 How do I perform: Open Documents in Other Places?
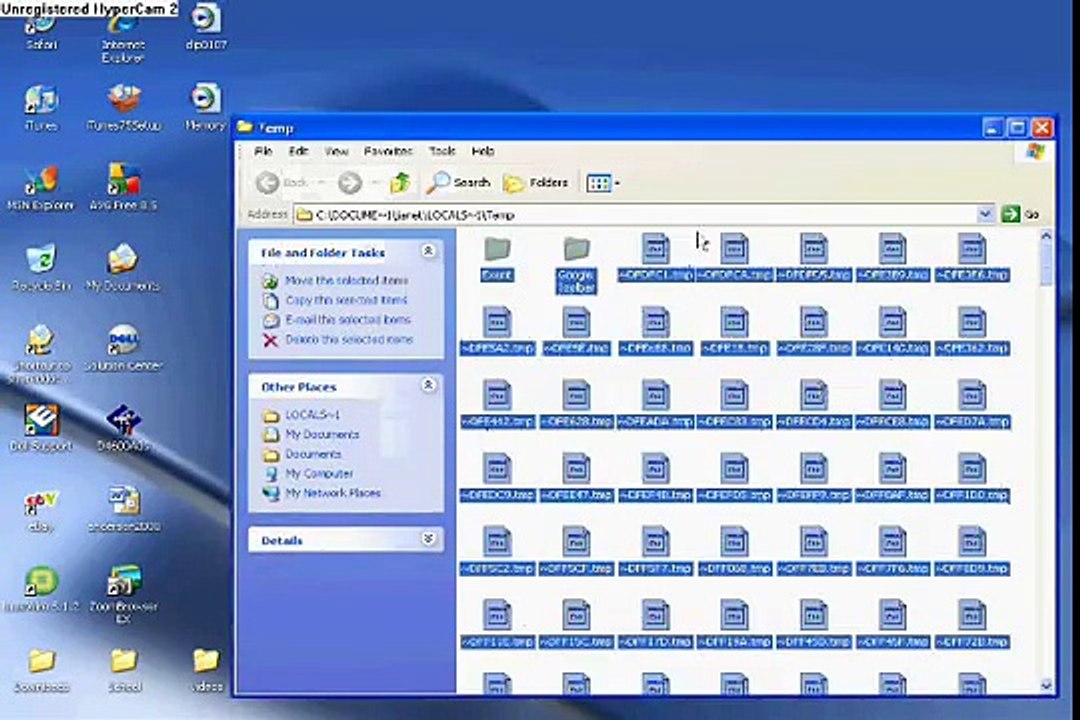[x=313, y=454]
